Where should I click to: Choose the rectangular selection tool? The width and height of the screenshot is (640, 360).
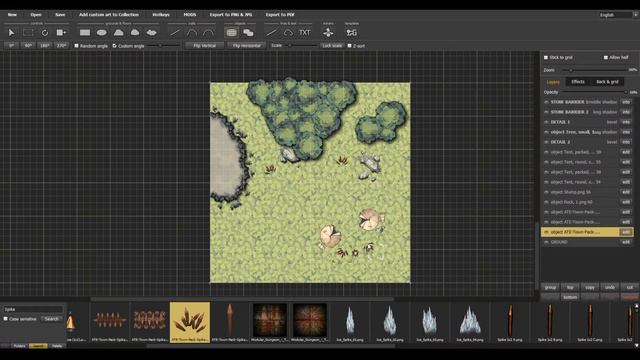(28, 33)
